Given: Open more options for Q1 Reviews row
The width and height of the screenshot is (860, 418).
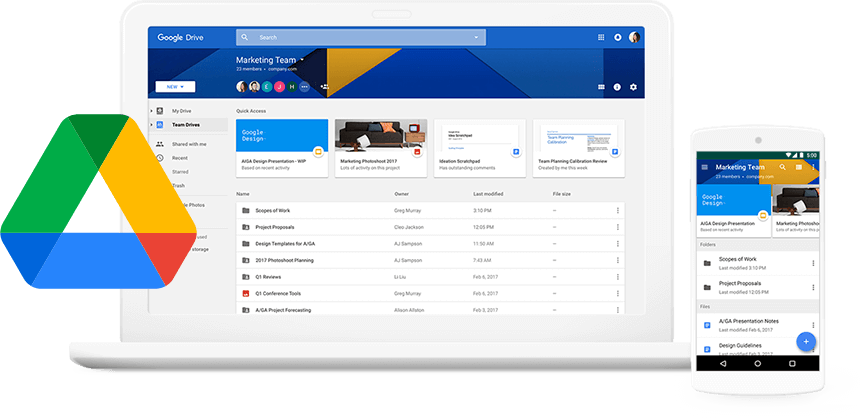Looking at the screenshot, I should [618, 277].
